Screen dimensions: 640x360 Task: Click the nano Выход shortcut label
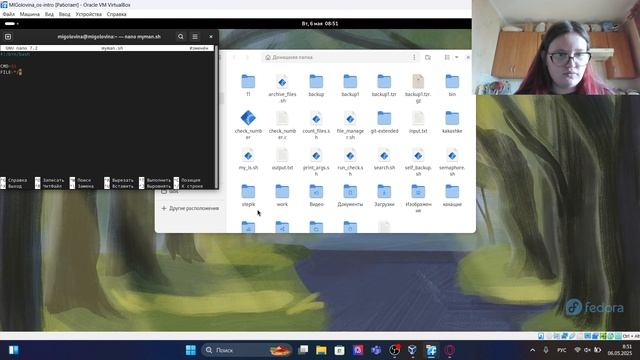pyautogui.click(x=15, y=186)
